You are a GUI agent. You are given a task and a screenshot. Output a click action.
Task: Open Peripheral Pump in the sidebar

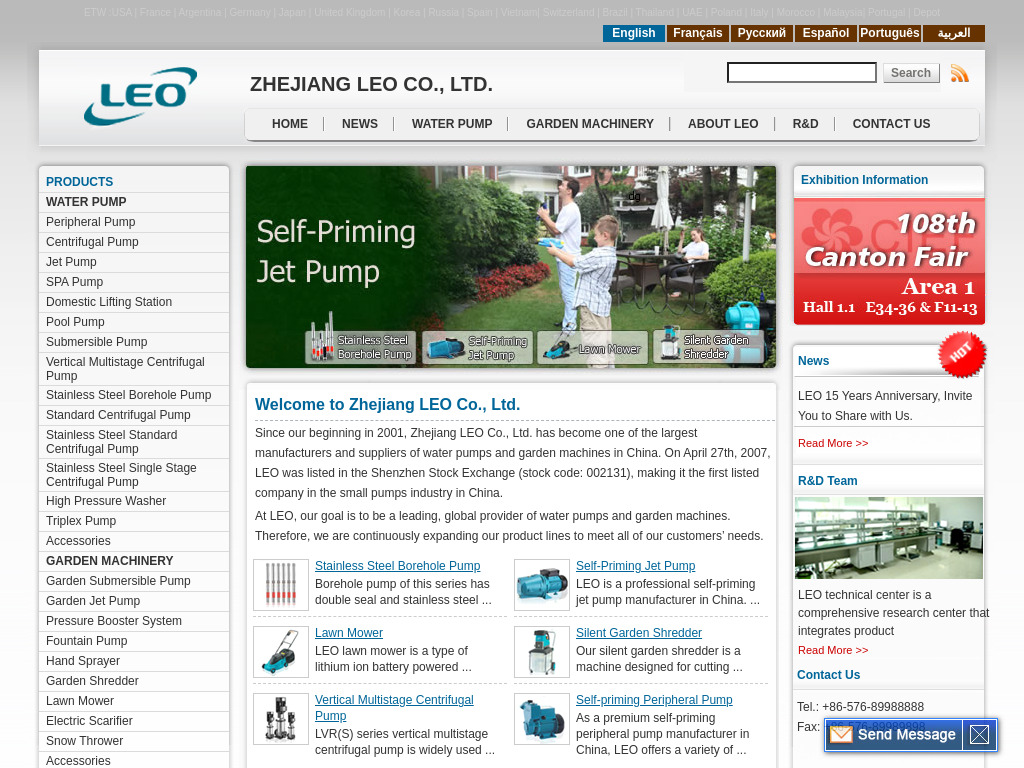[91, 222]
